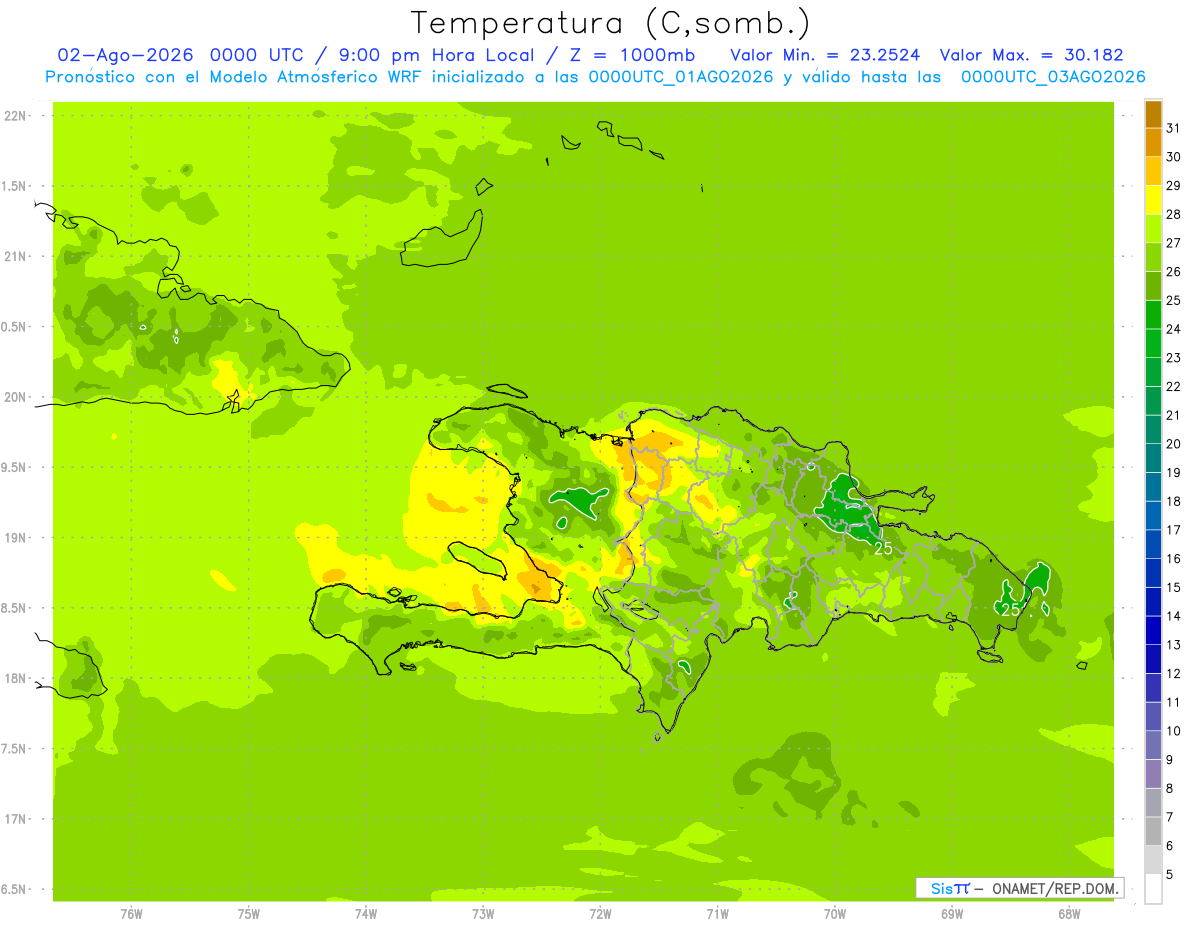
Task: Pick the dark green legend segment between 24 and 25
Action: pos(1153,315)
